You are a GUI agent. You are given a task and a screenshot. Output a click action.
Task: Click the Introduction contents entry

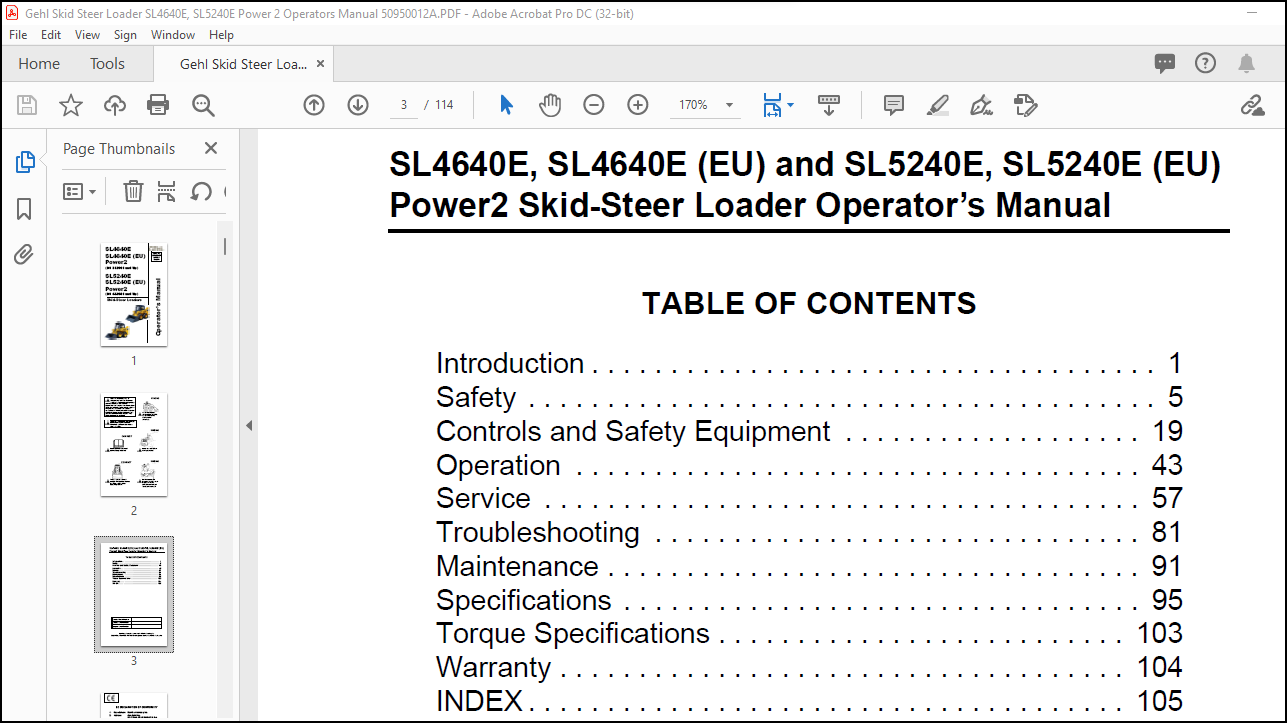(x=809, y=363)
